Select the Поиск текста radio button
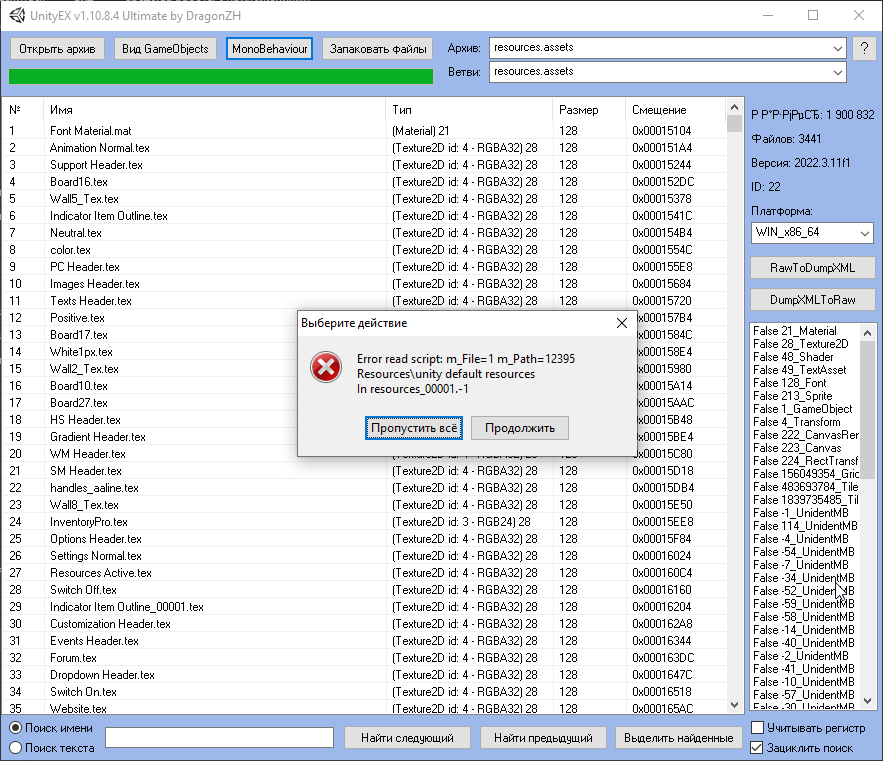Image resolution: width=883 pixels, height=761 pixels. tap(16, 747)
